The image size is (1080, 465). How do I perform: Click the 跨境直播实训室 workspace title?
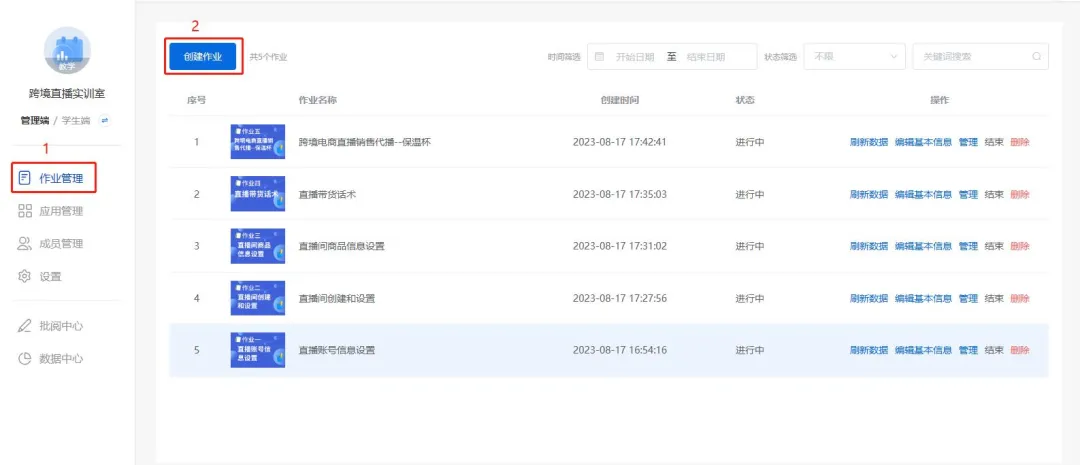[x=67, y=94]
